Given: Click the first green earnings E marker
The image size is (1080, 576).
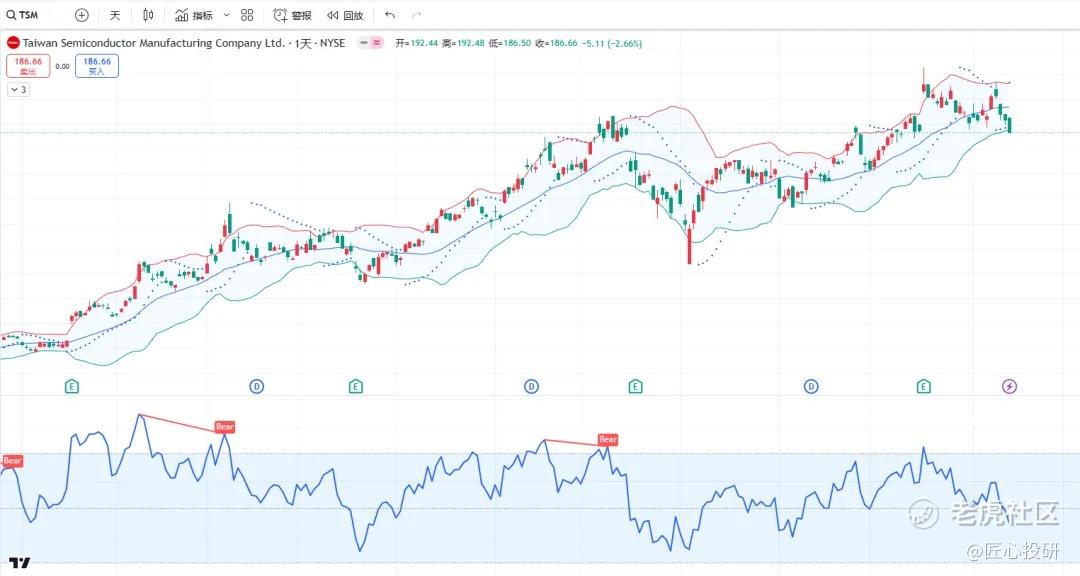Looking at the screenshot, I should pos(72,386).
